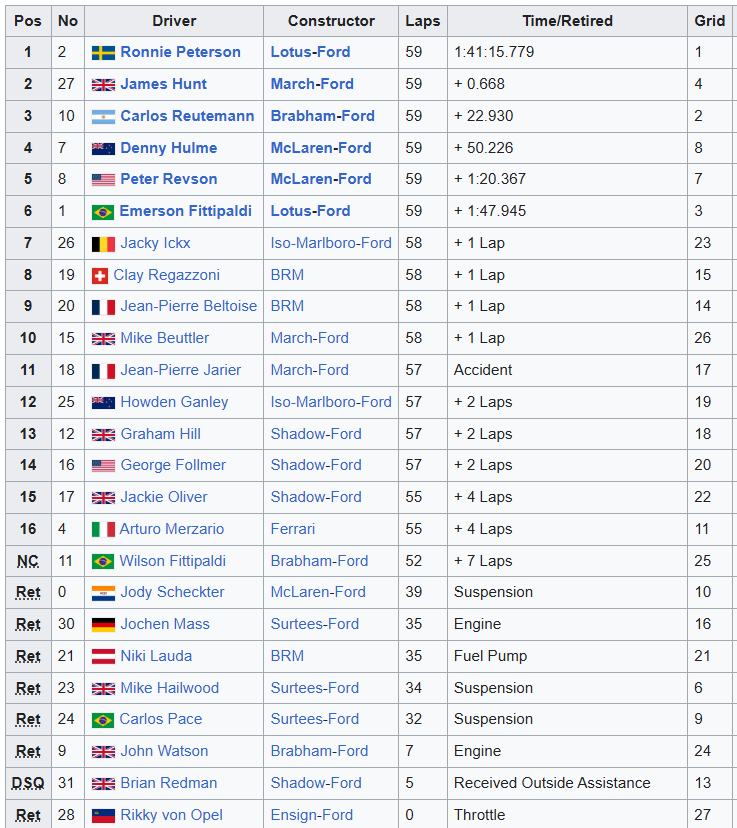
Task: Click the Swiss flag beside Clay Regazzoni
Action: [x=100, y=276]
